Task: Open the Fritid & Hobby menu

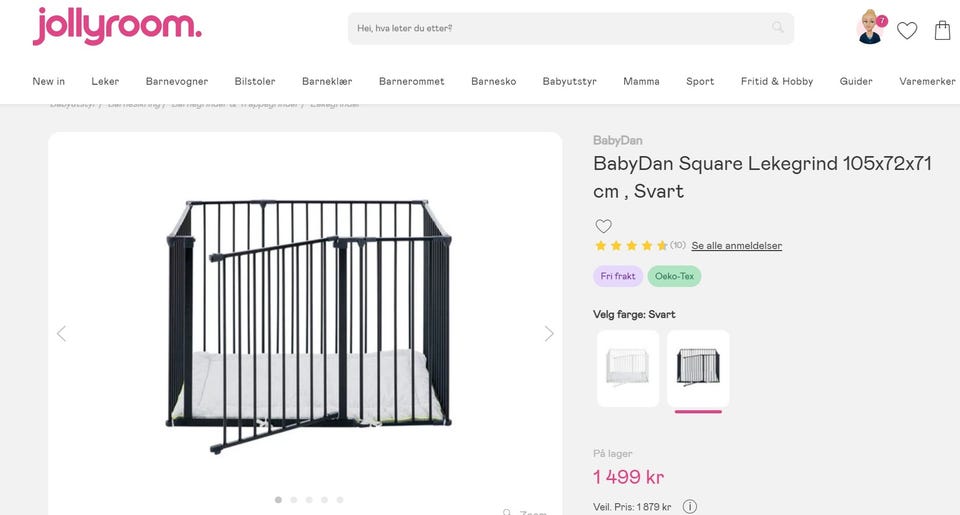Action: (776, 81)
